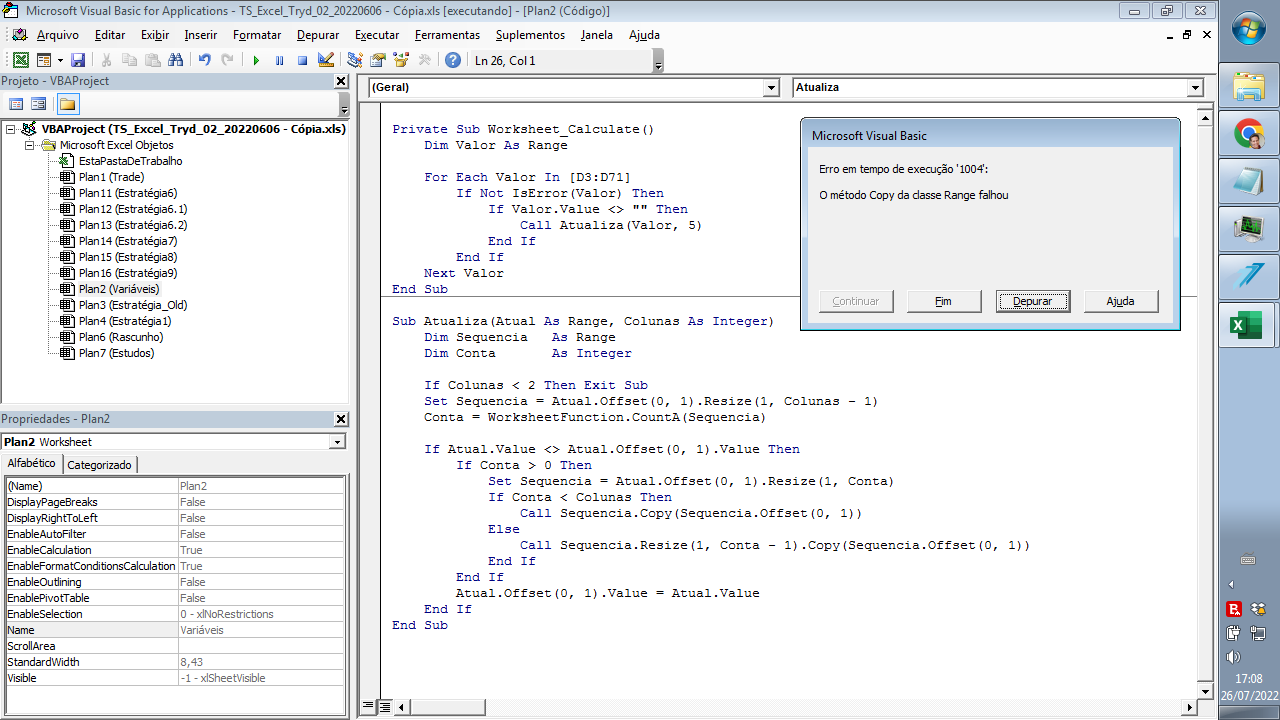The height and width of the screenshot is (720, 1280).
Task: Open Chrome from the Windows taskbar
Action: tap(1247, 134)
